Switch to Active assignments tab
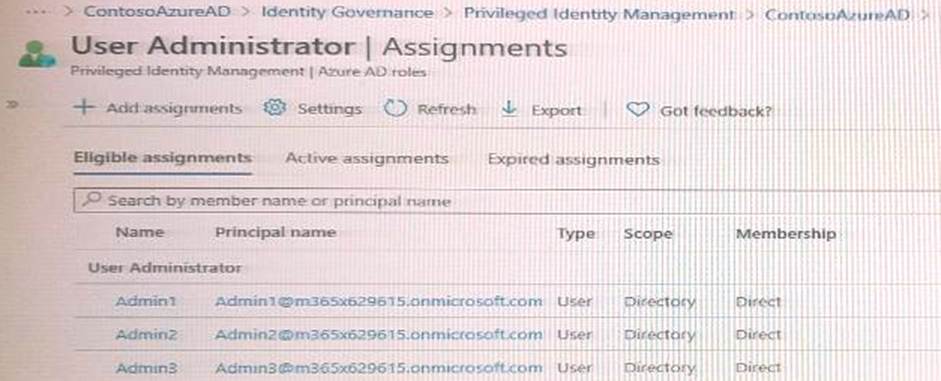The height and width of the screenshot is (381, 941). 367,159
